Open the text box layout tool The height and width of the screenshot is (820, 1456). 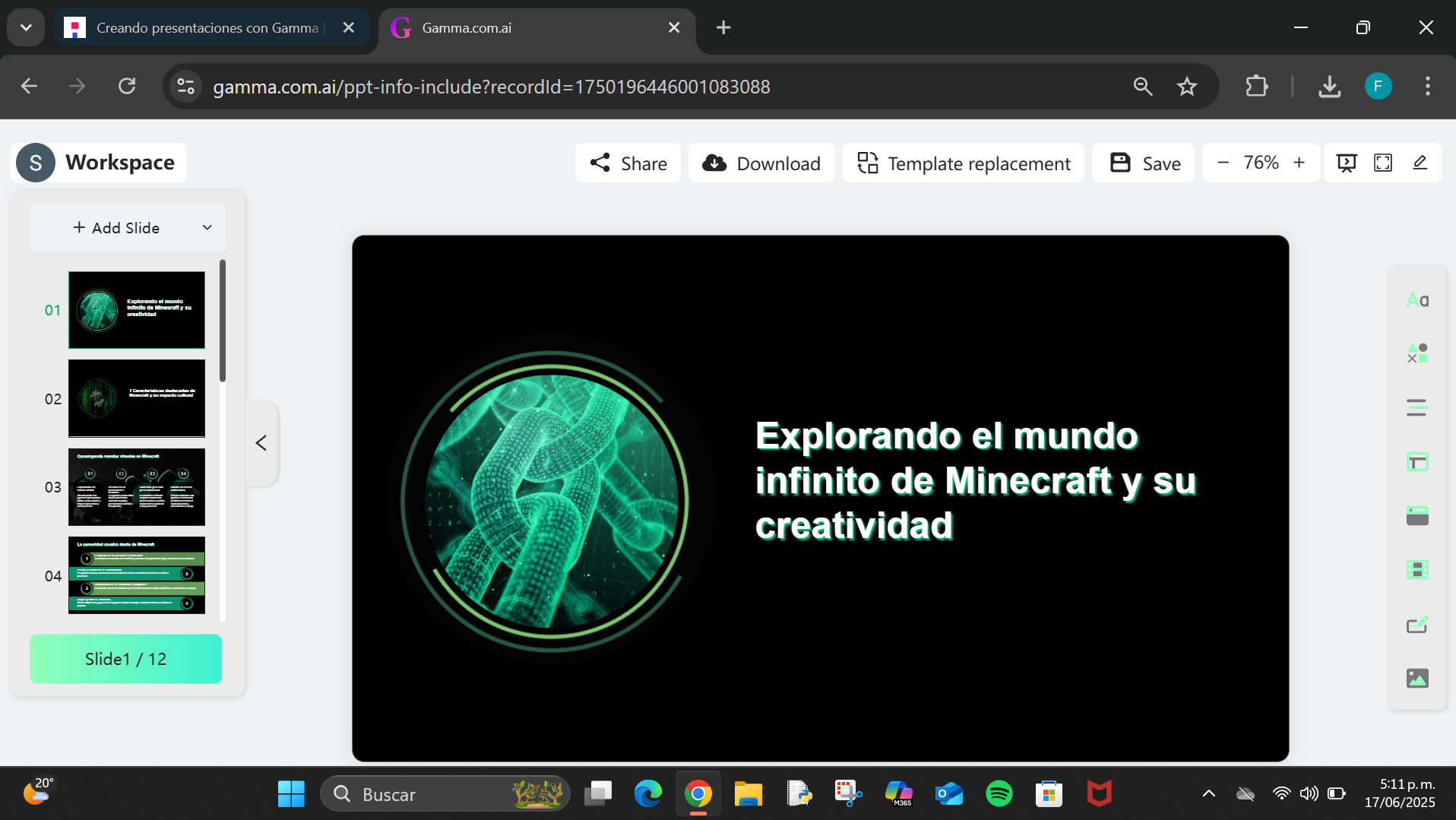[x=1417, y=462]
